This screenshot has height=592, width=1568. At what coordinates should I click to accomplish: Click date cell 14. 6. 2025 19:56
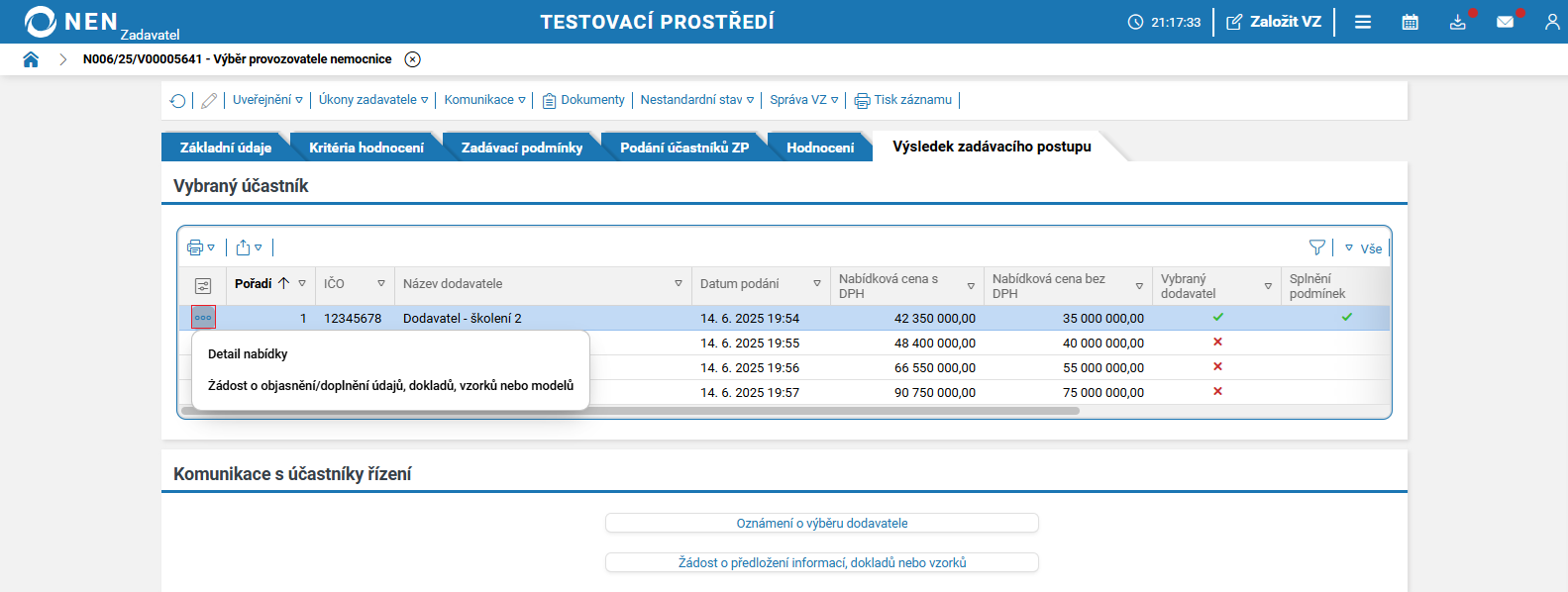pyautogui.click(x=750, y=368)
